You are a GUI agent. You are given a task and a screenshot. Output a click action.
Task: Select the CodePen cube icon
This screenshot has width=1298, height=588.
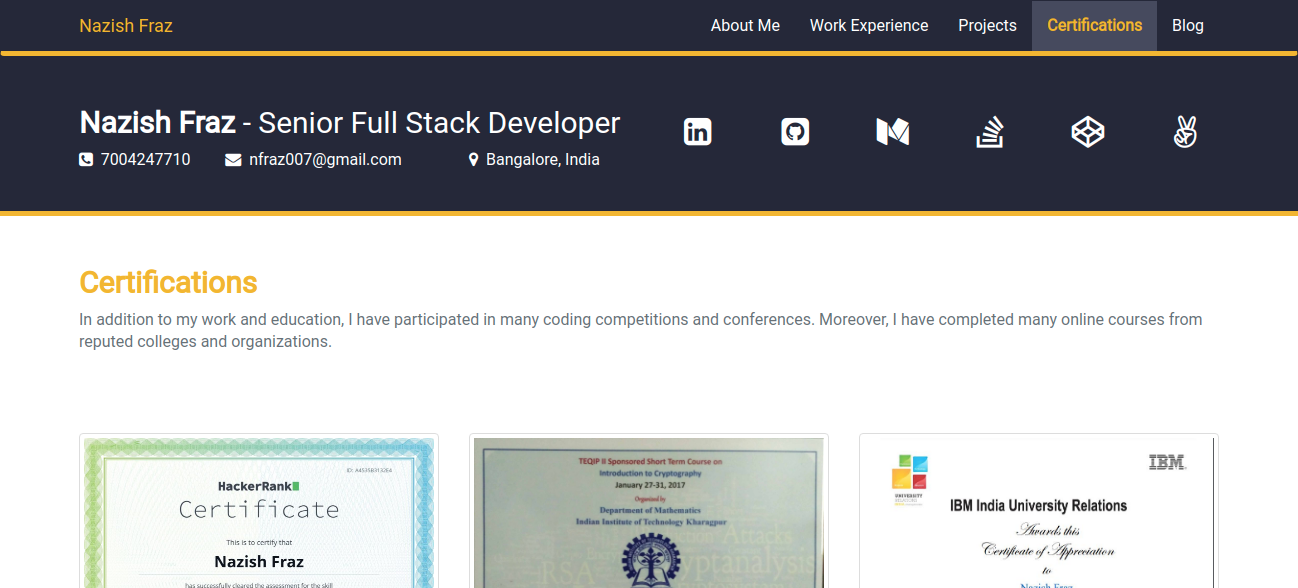(x=1087, y=131)
